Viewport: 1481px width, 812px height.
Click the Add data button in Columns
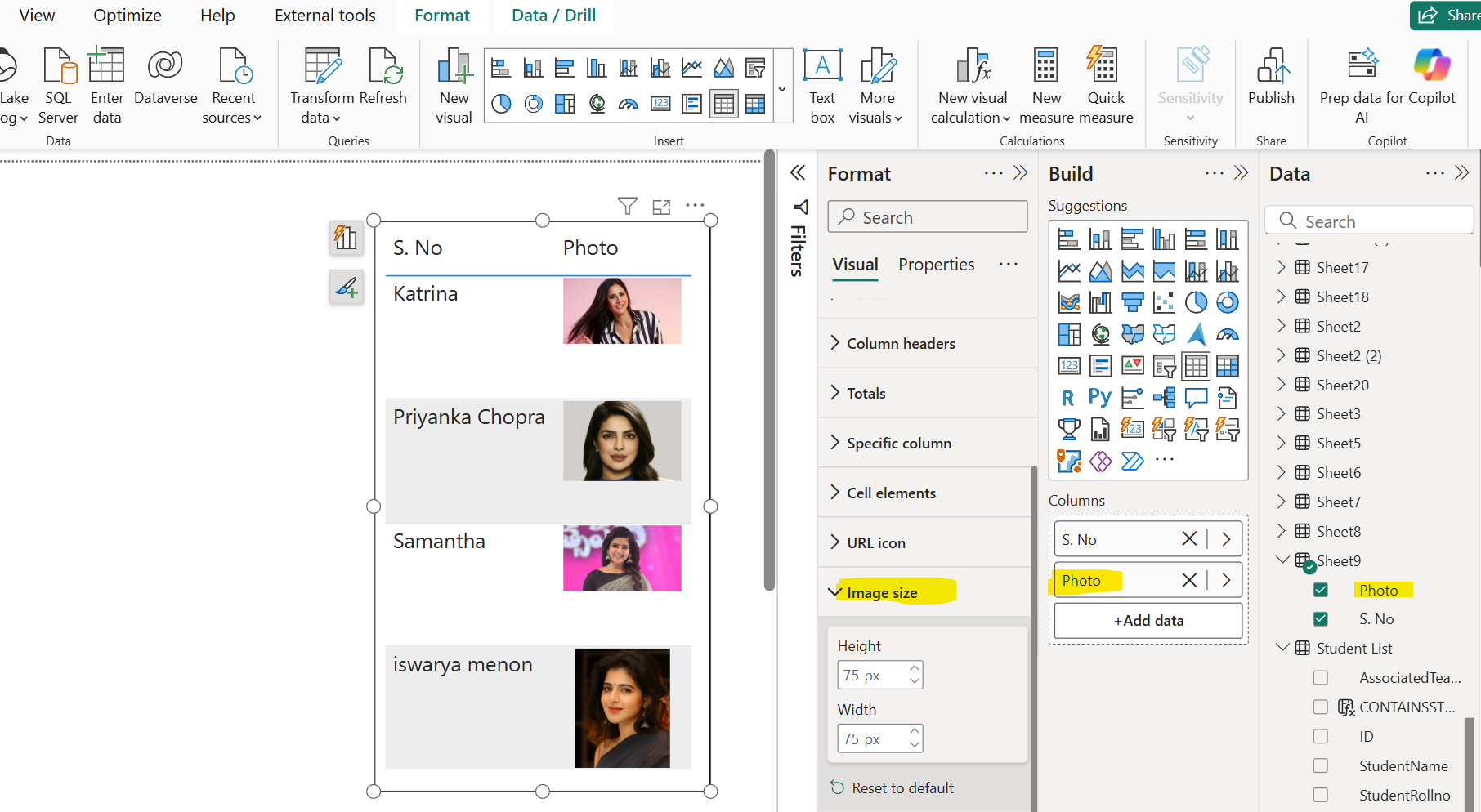coord(1148,620)
